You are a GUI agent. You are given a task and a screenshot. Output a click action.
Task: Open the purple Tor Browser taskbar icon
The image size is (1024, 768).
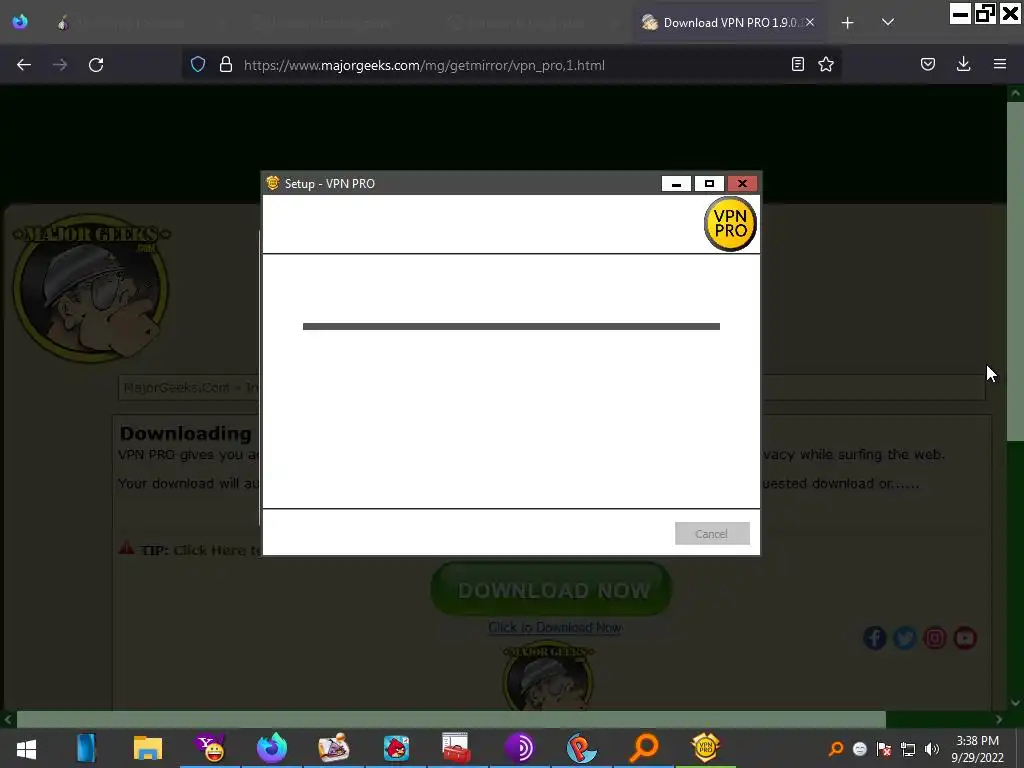click(x=519, y=748)
